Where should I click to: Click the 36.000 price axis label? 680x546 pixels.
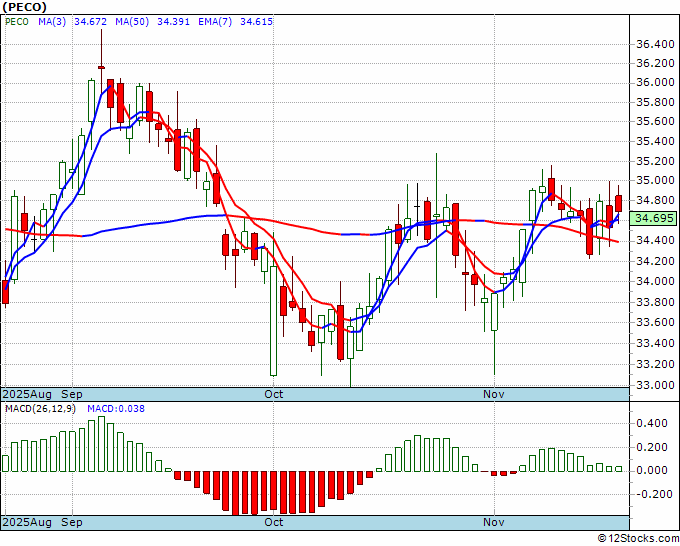tap(655, 82)
